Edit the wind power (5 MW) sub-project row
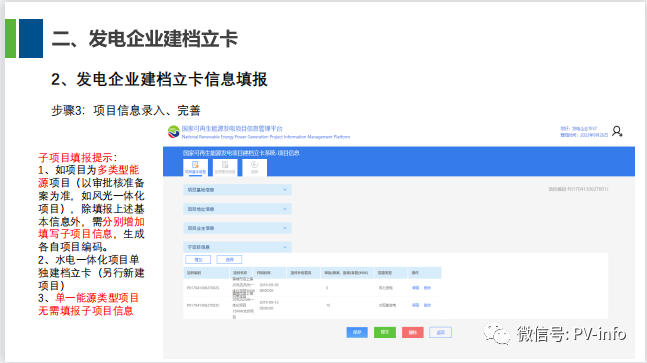This screenshot has height=363, width=647. click(416, 288)
